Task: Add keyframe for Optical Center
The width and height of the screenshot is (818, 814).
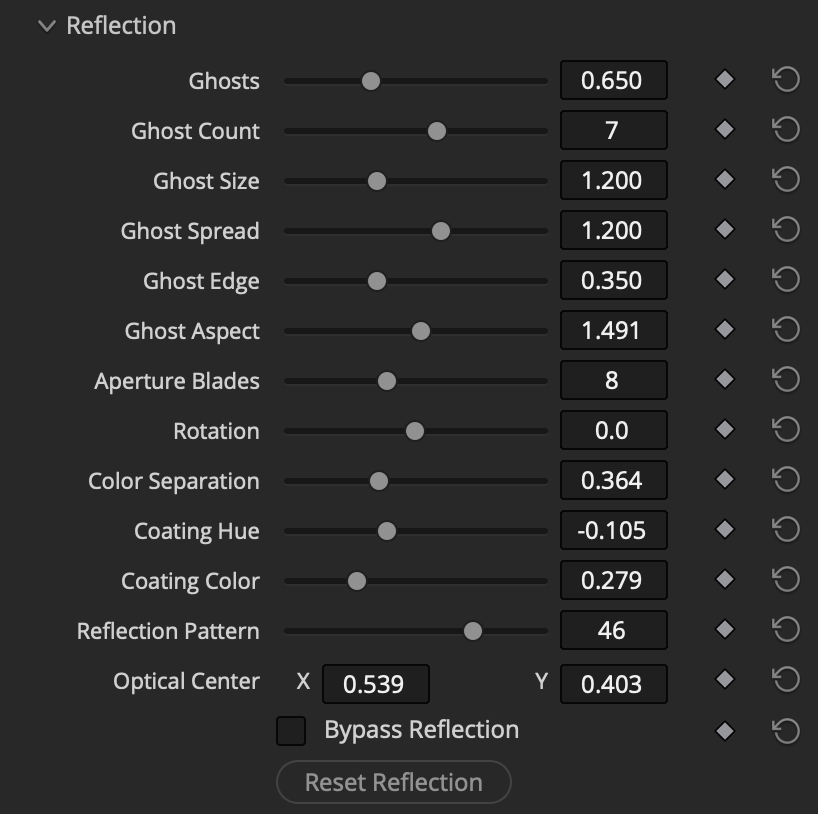Action: click(x=725, y=680)
